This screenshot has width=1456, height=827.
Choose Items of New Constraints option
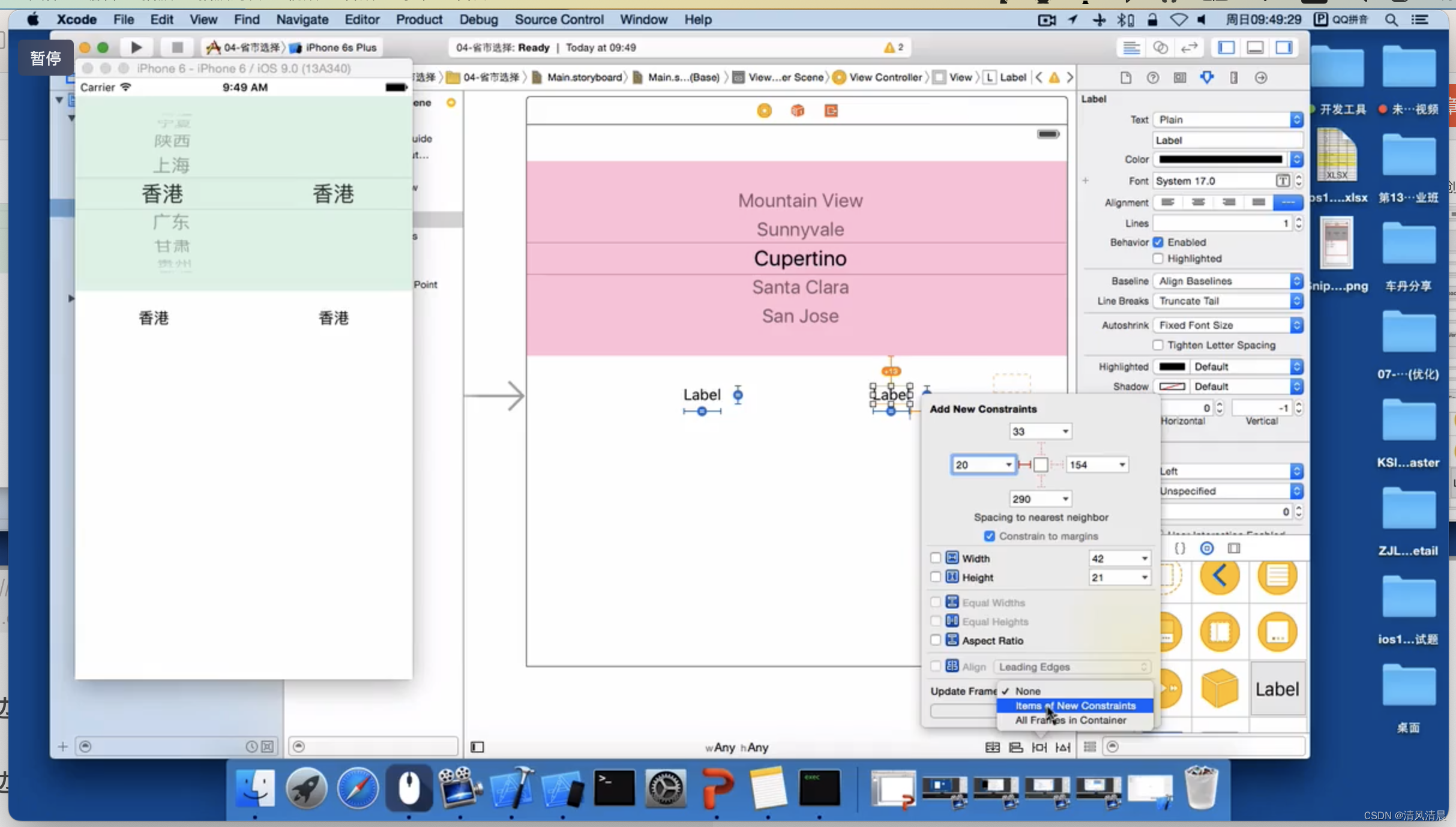(x=1075, y=706)
